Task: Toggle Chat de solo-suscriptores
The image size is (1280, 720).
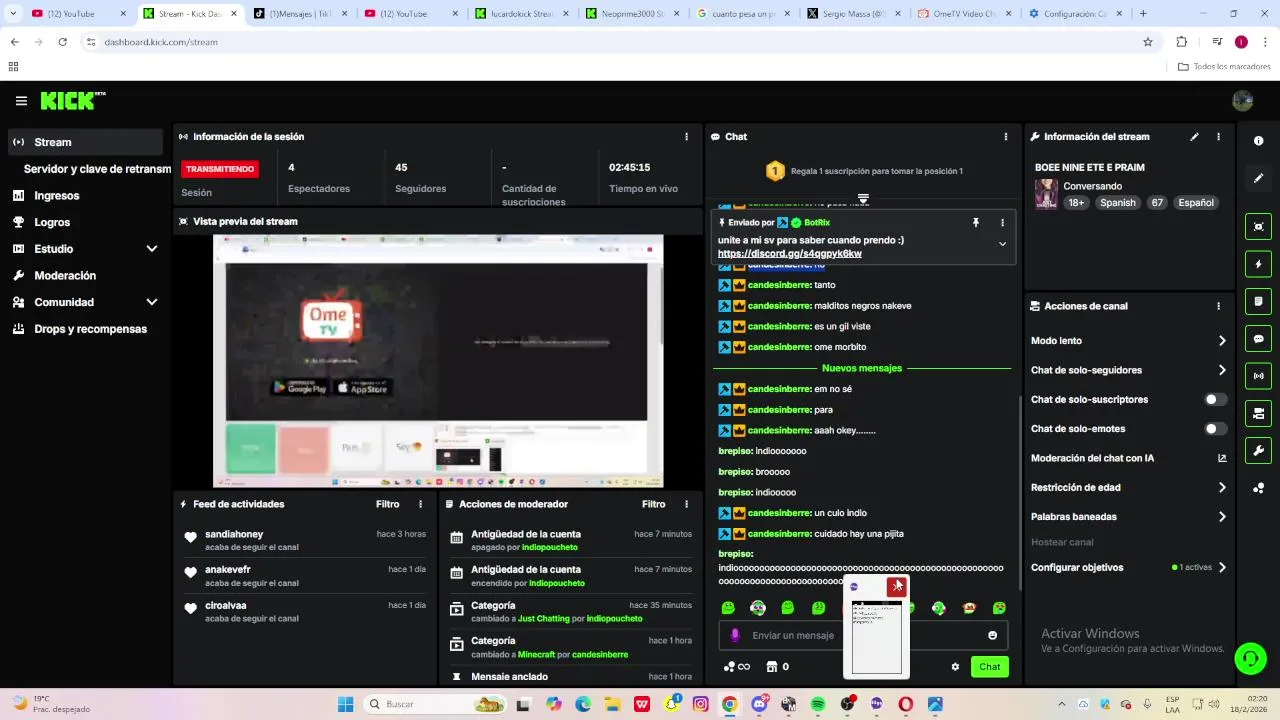Action: coord(1215,400)
